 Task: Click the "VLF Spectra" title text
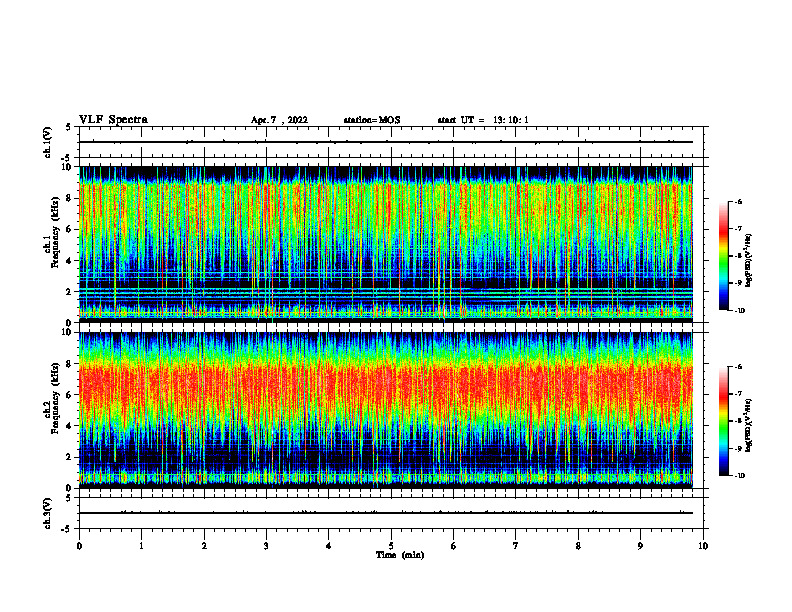[113, 120]
